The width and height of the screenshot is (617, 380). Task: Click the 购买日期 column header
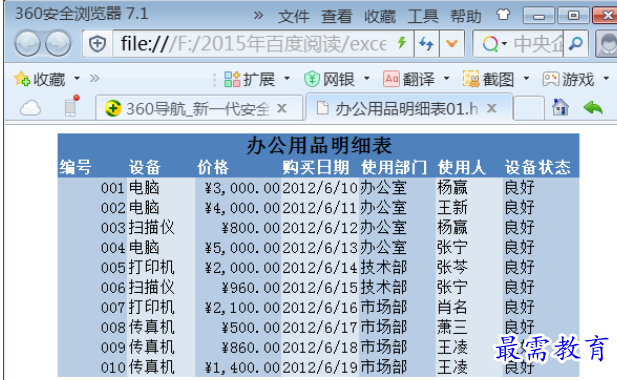tap(316, 167)
